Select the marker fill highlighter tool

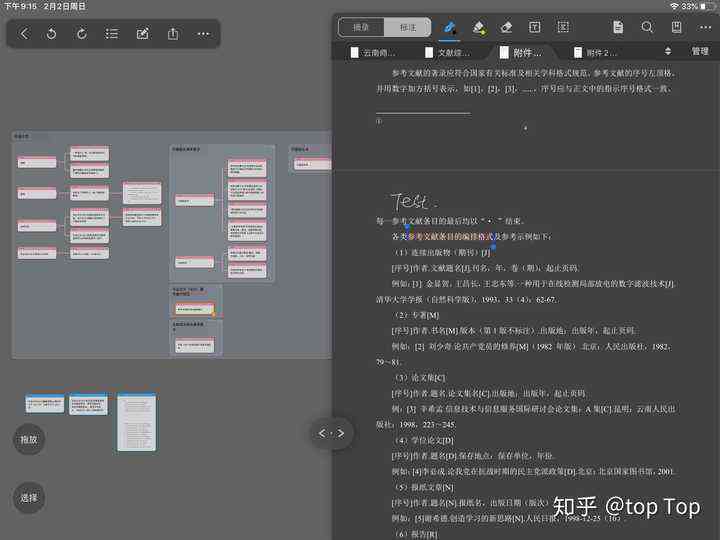[479, 28]
